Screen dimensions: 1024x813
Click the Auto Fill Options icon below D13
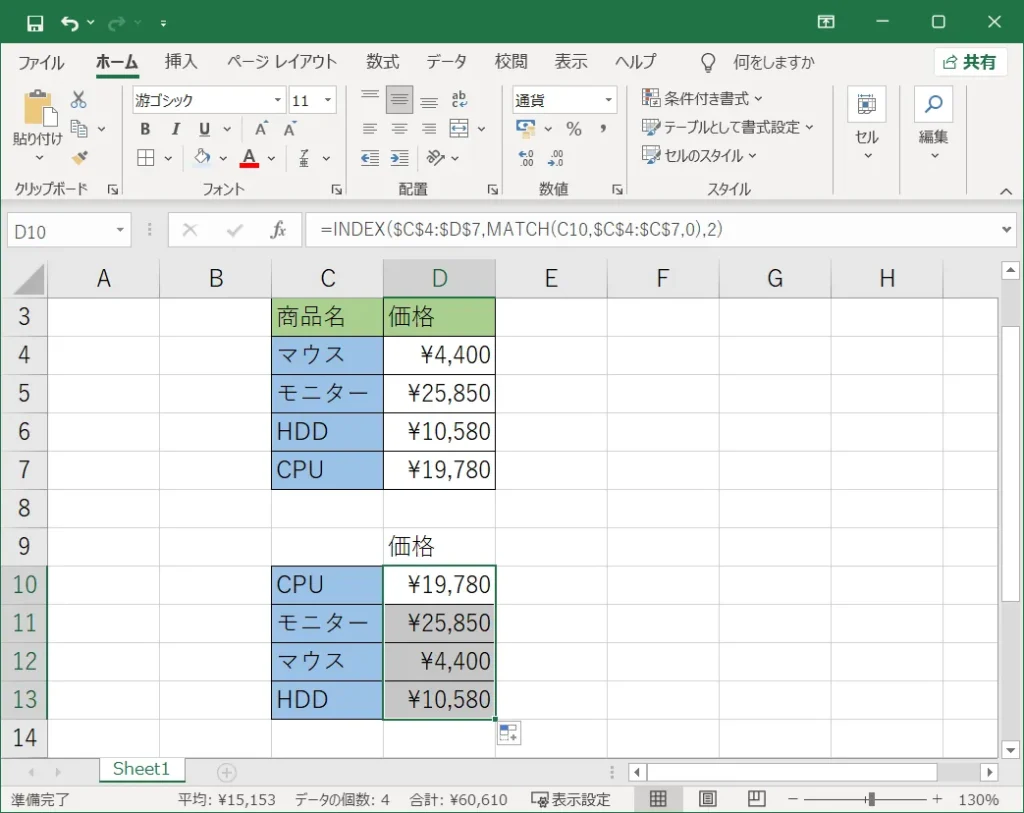pyautogui.click(x=508, y=733)
